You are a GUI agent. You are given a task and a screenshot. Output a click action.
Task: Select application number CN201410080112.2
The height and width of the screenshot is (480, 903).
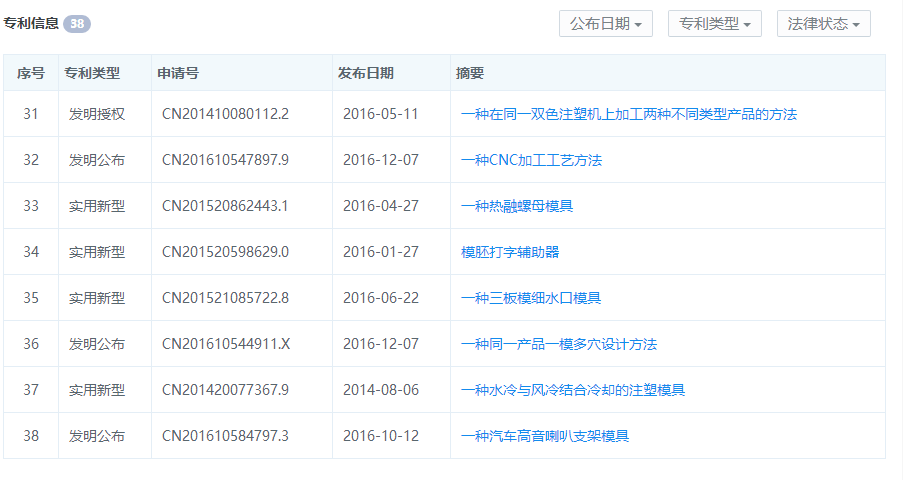click(225, 114)
